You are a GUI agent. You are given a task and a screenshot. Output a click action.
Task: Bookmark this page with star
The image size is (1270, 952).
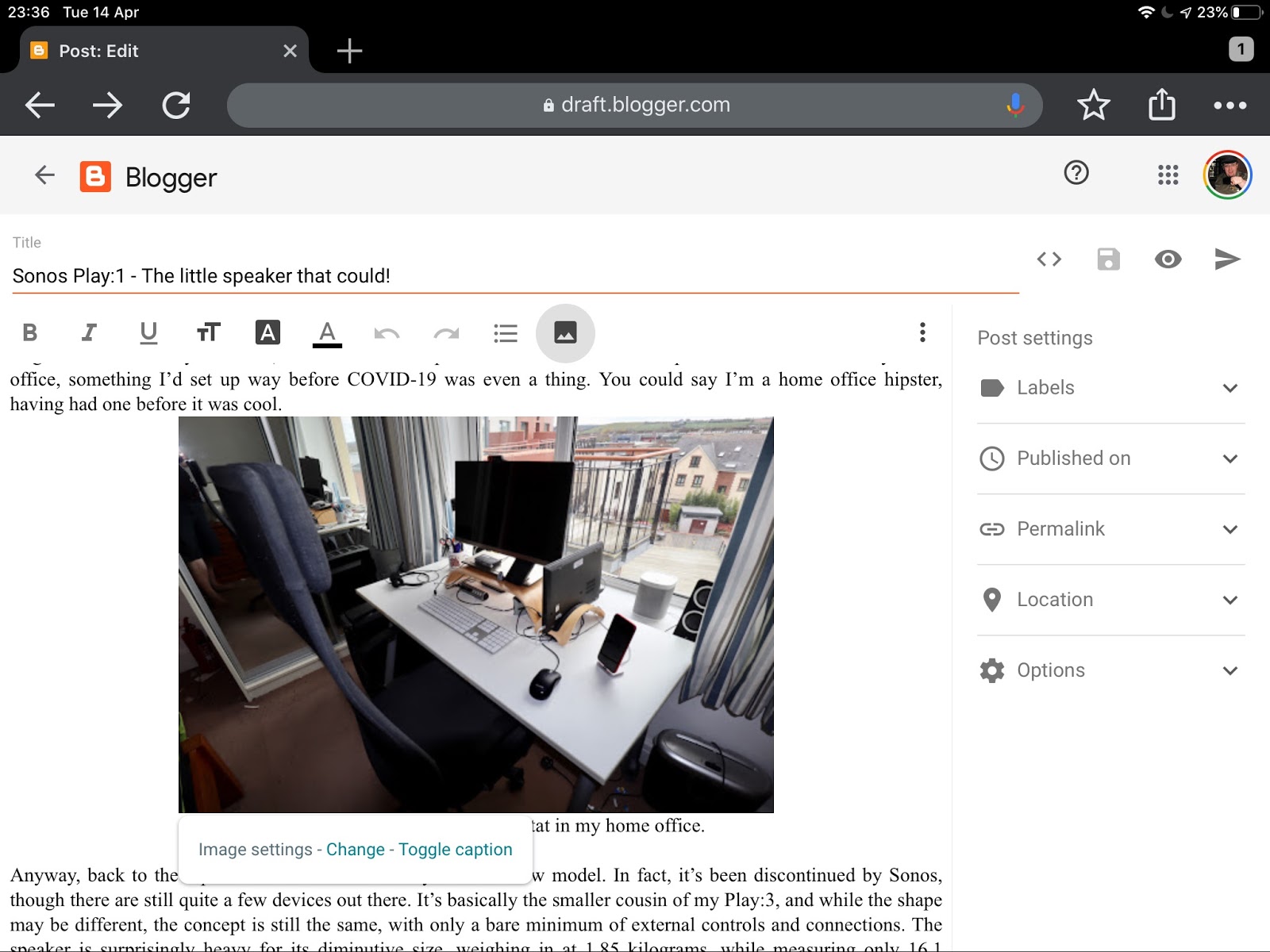pyautogui.click(x=1093, y=105)
